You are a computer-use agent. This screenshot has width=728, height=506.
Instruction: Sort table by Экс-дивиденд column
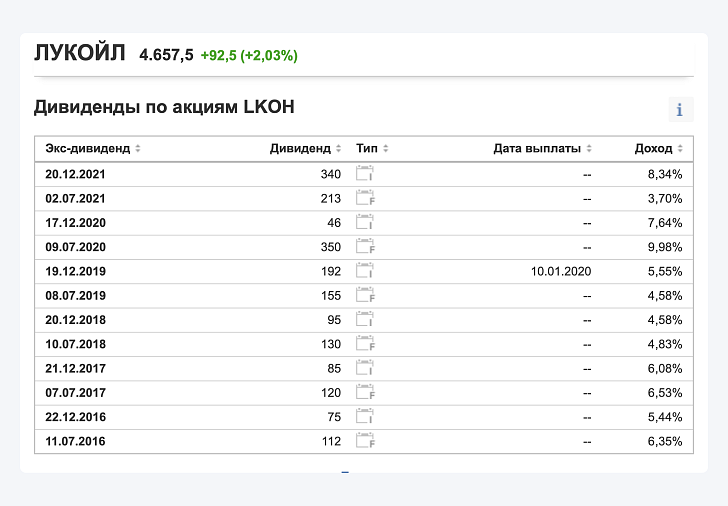(137, 149)
